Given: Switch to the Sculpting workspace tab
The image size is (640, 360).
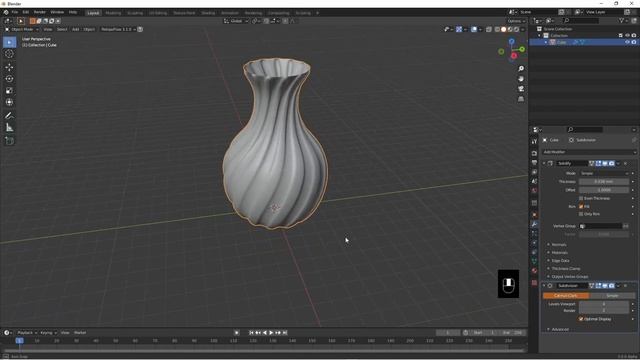Looking at the screenshot, I should 135,13.
